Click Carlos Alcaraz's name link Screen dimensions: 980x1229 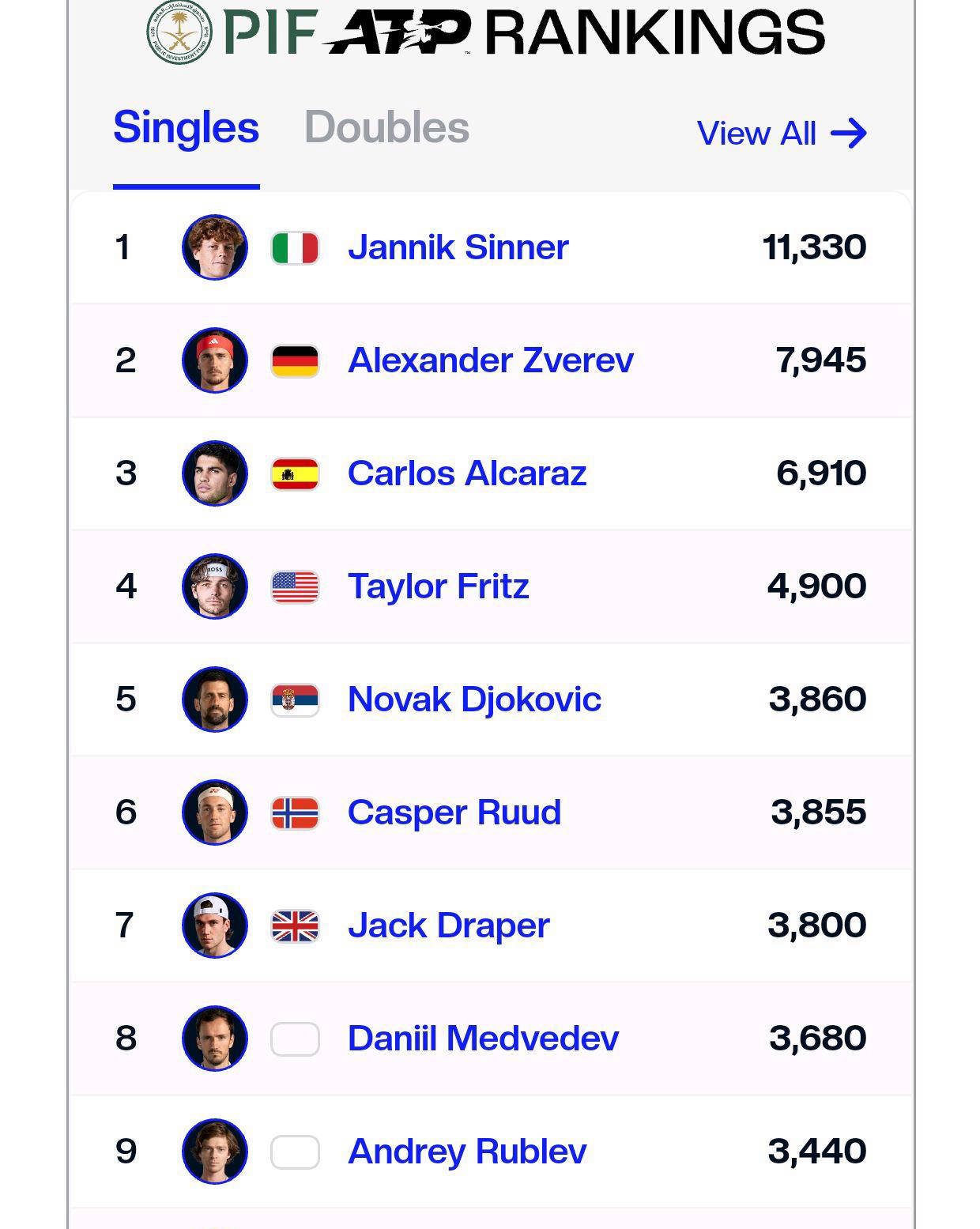[466, 473]
